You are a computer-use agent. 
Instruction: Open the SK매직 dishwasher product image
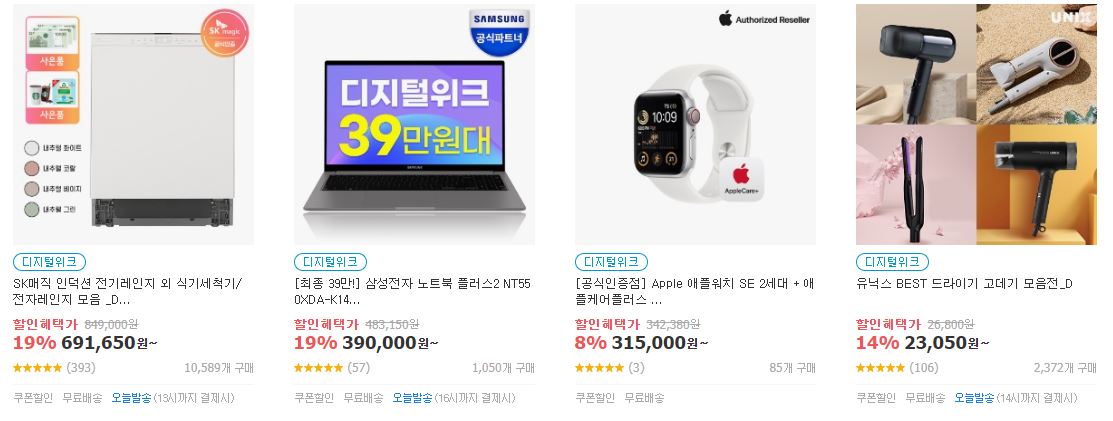(x=133, y=125)
